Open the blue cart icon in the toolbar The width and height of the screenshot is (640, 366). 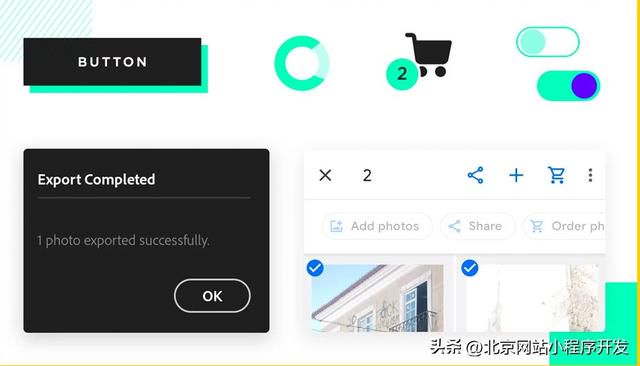pyautogui.click(x=556, y=175)
